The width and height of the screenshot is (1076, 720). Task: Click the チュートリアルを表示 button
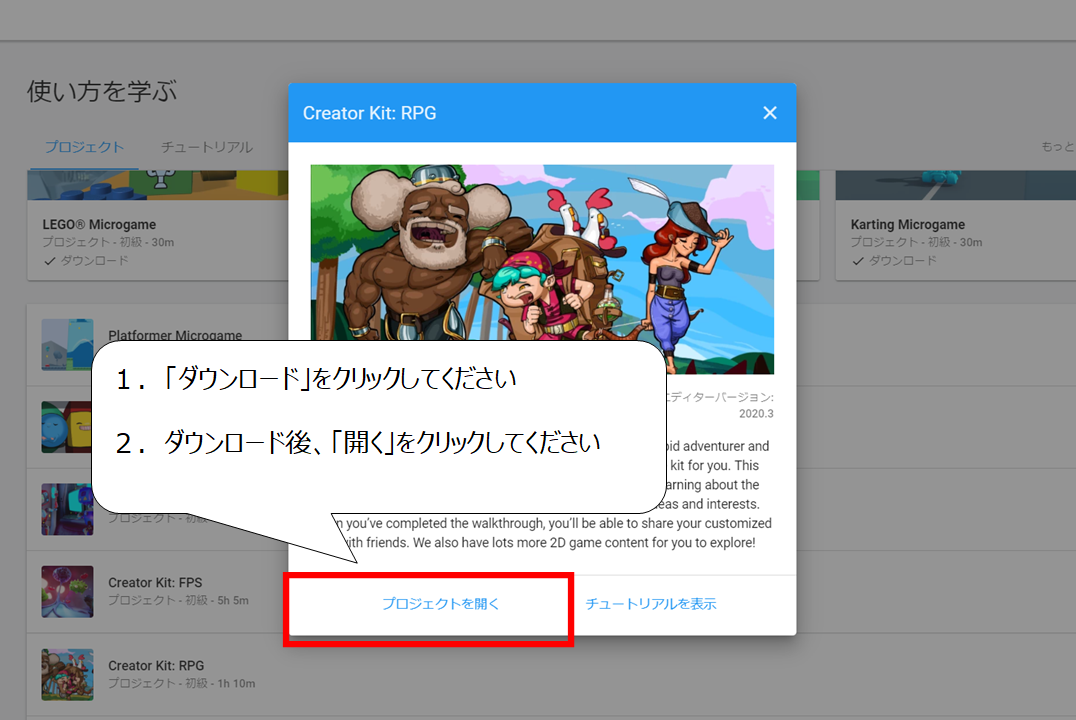pyautogui.click(x=651, y=604)
